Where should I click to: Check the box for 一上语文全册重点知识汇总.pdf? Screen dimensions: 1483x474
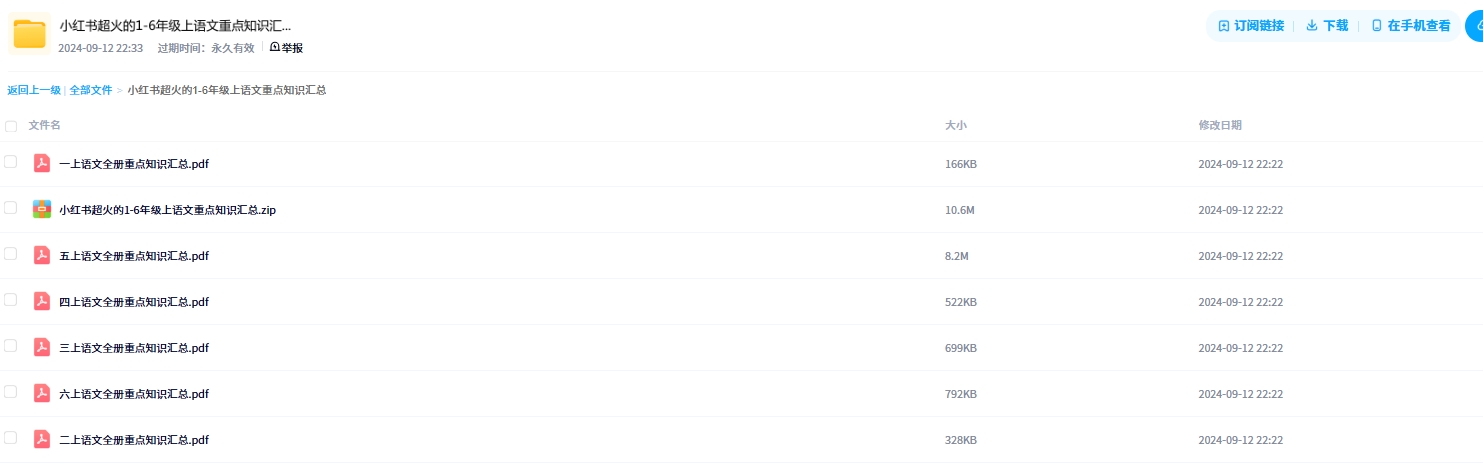(11, 162)
